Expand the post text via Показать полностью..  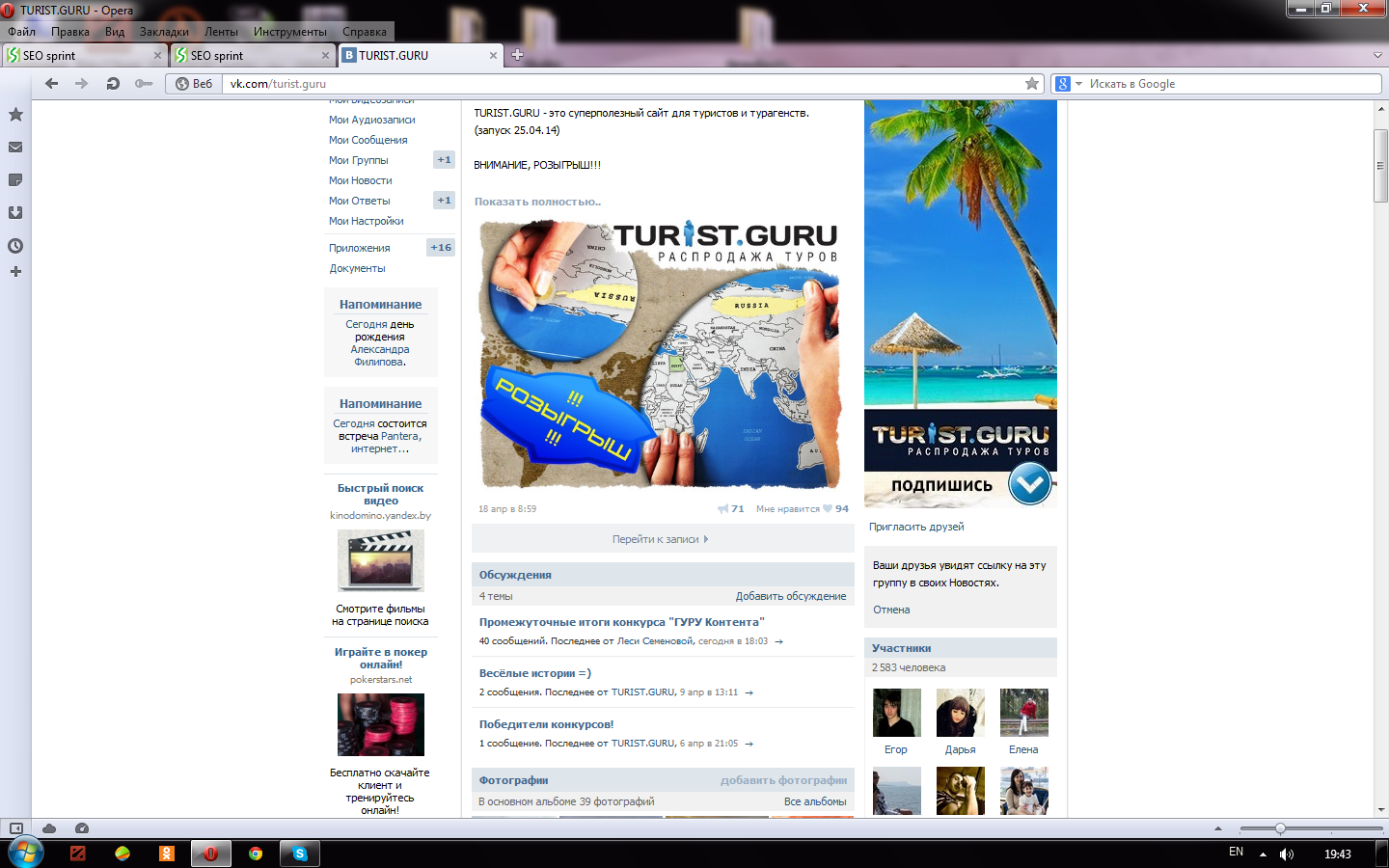[537, 202]
